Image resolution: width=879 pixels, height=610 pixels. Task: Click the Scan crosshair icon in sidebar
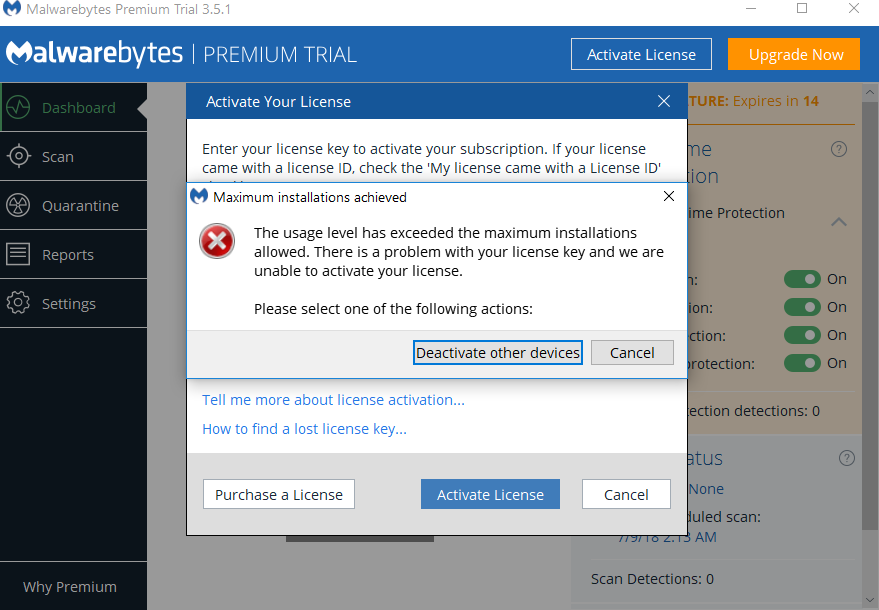(x=18, y=156)
